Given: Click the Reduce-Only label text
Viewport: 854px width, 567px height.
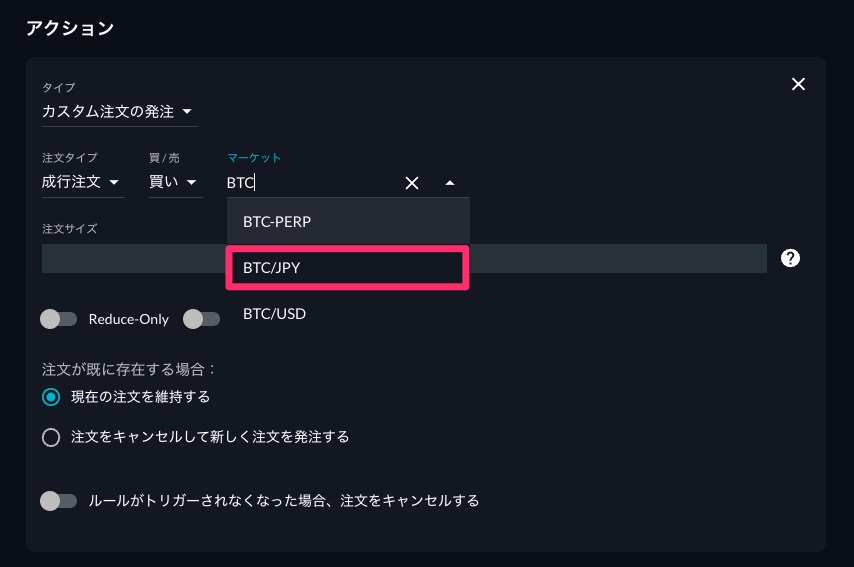Looking at the screenshot, I should (x=129, y=319).
